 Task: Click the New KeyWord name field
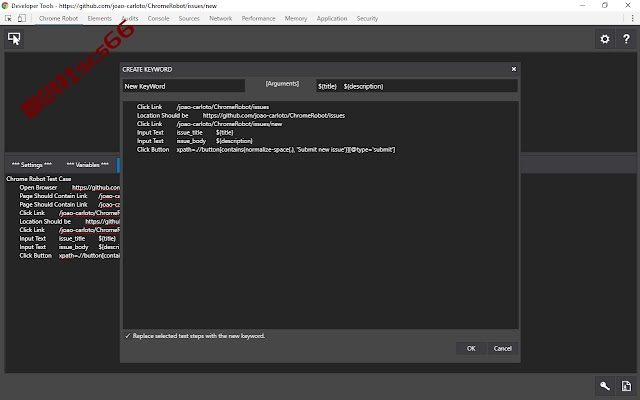184,86
